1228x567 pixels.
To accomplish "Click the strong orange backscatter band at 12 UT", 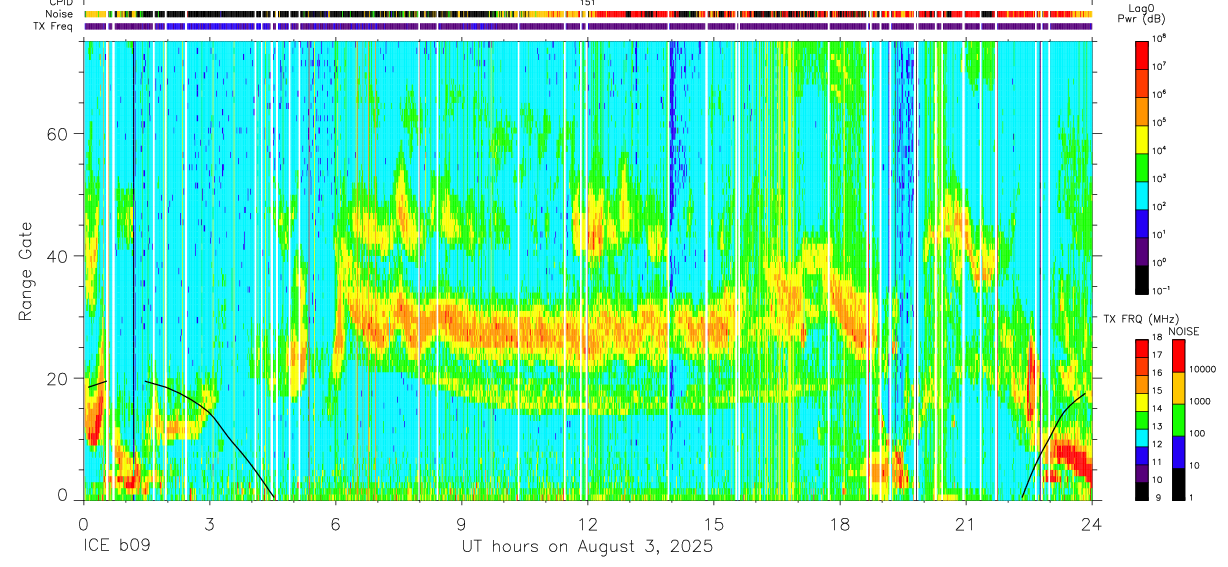I will [587, 330].
